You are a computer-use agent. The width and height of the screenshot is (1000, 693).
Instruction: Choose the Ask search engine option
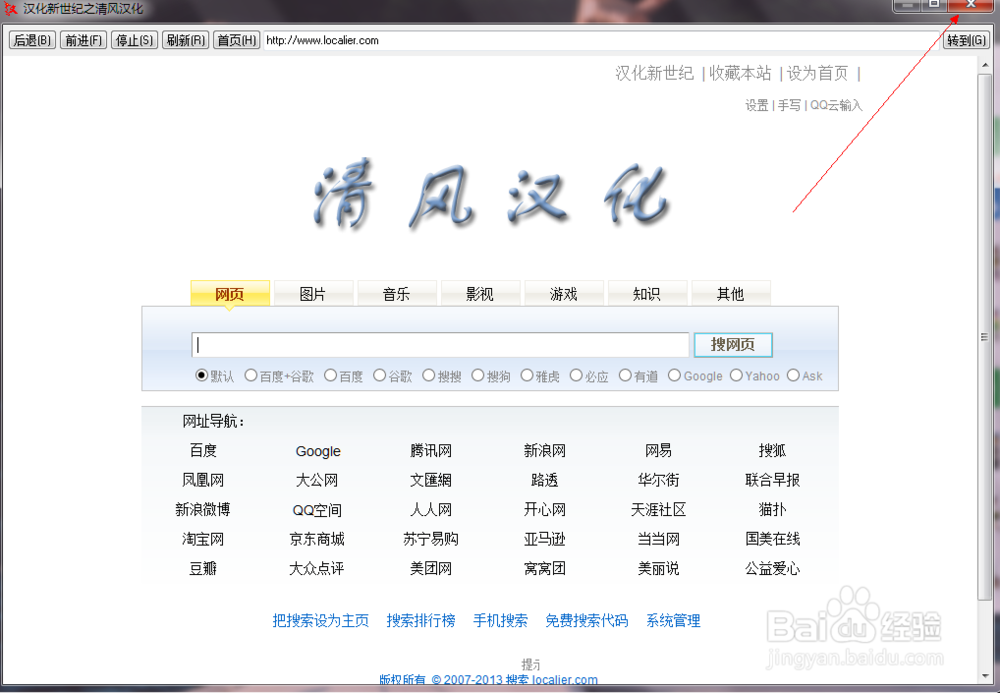coord(792,376)
